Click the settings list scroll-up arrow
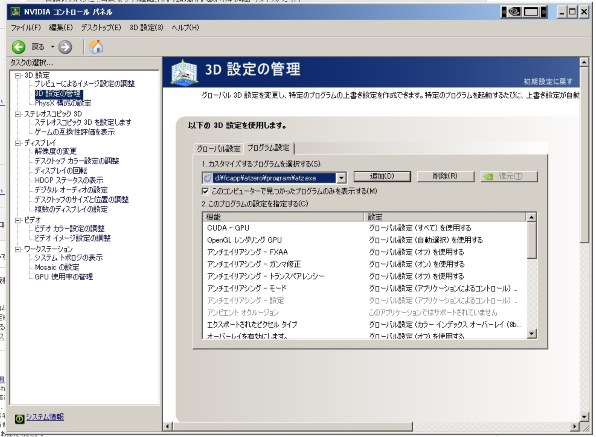 (x=531, y=217)
